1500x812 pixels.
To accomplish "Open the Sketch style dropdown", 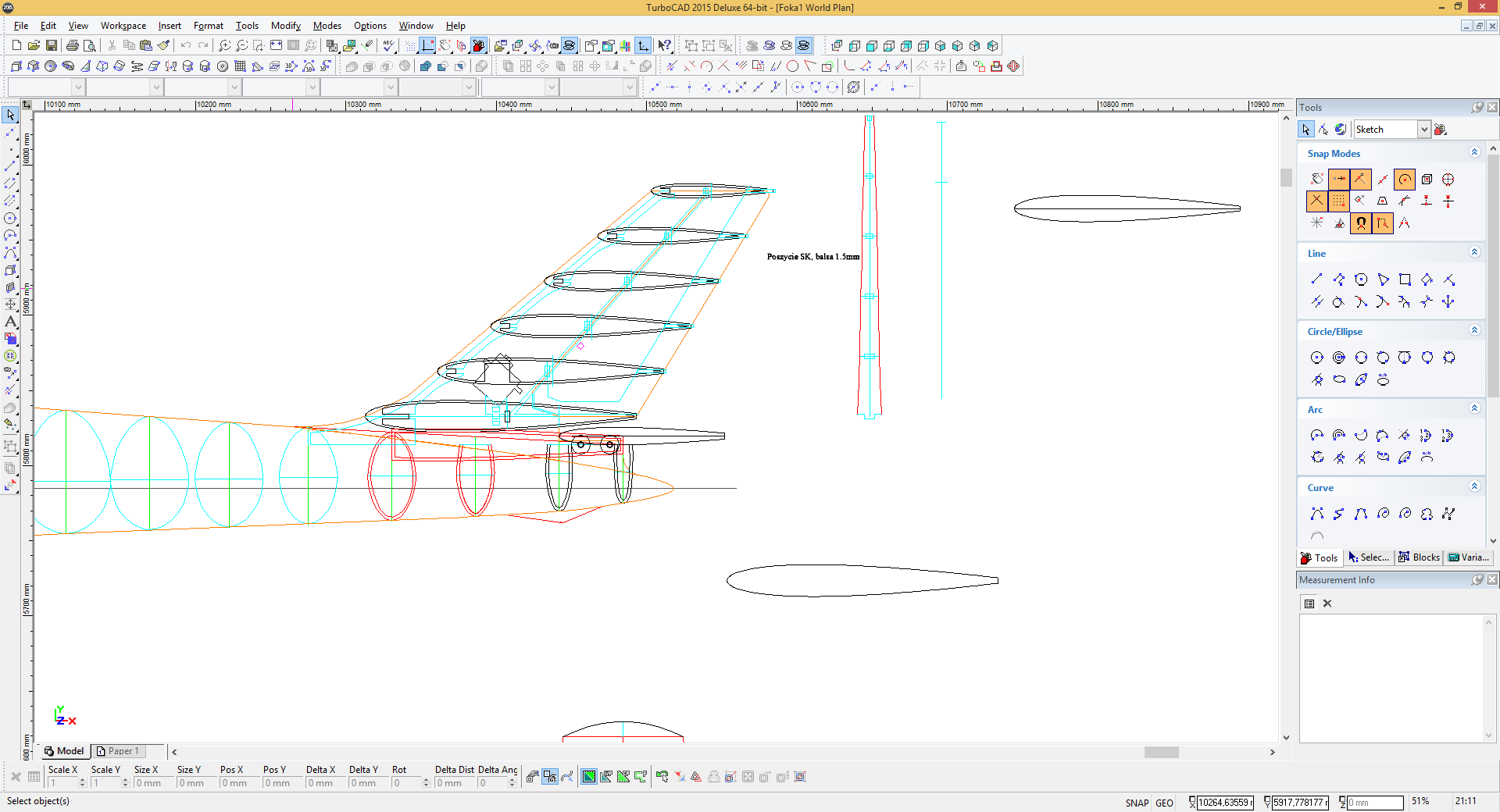I will [1423, 130].
